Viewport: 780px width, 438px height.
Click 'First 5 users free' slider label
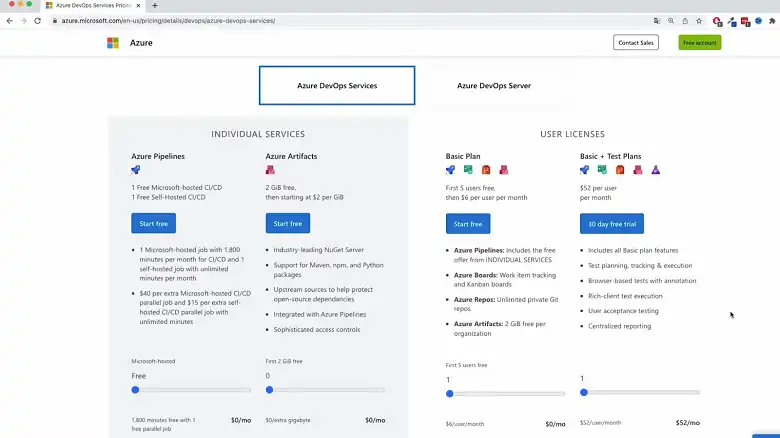(467, 365)
